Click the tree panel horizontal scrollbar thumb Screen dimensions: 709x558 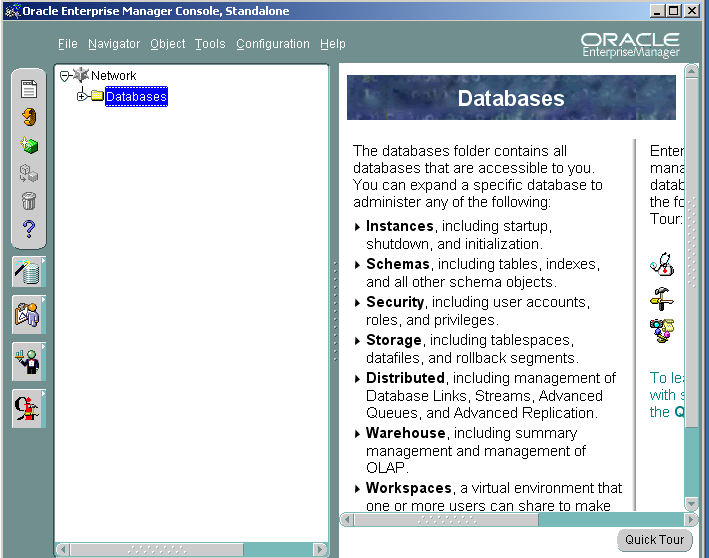157,550
